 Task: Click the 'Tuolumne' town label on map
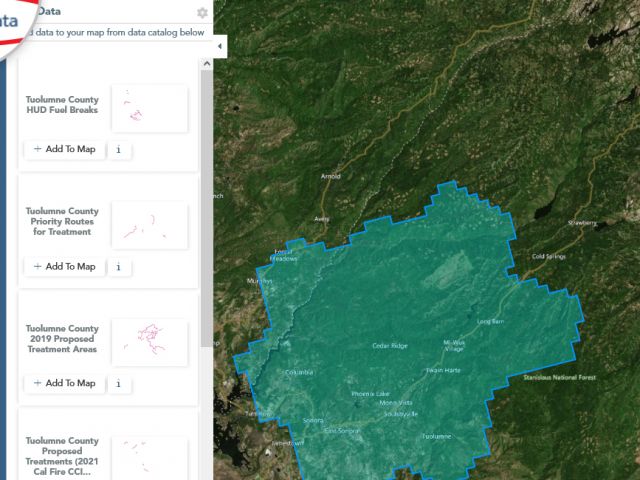click(436, 436)
